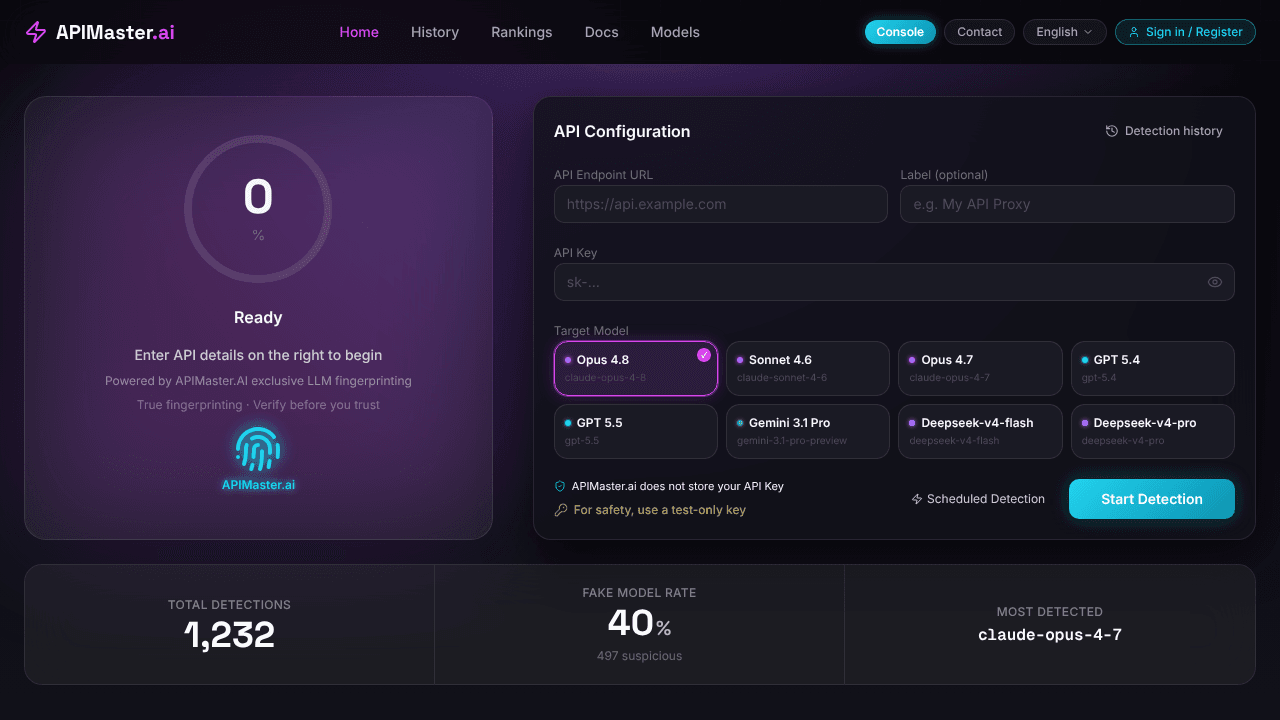Select the Gemini 3.1 Pro target model
The height and width of the screenshot is (720, 1280).
[808, 431]
